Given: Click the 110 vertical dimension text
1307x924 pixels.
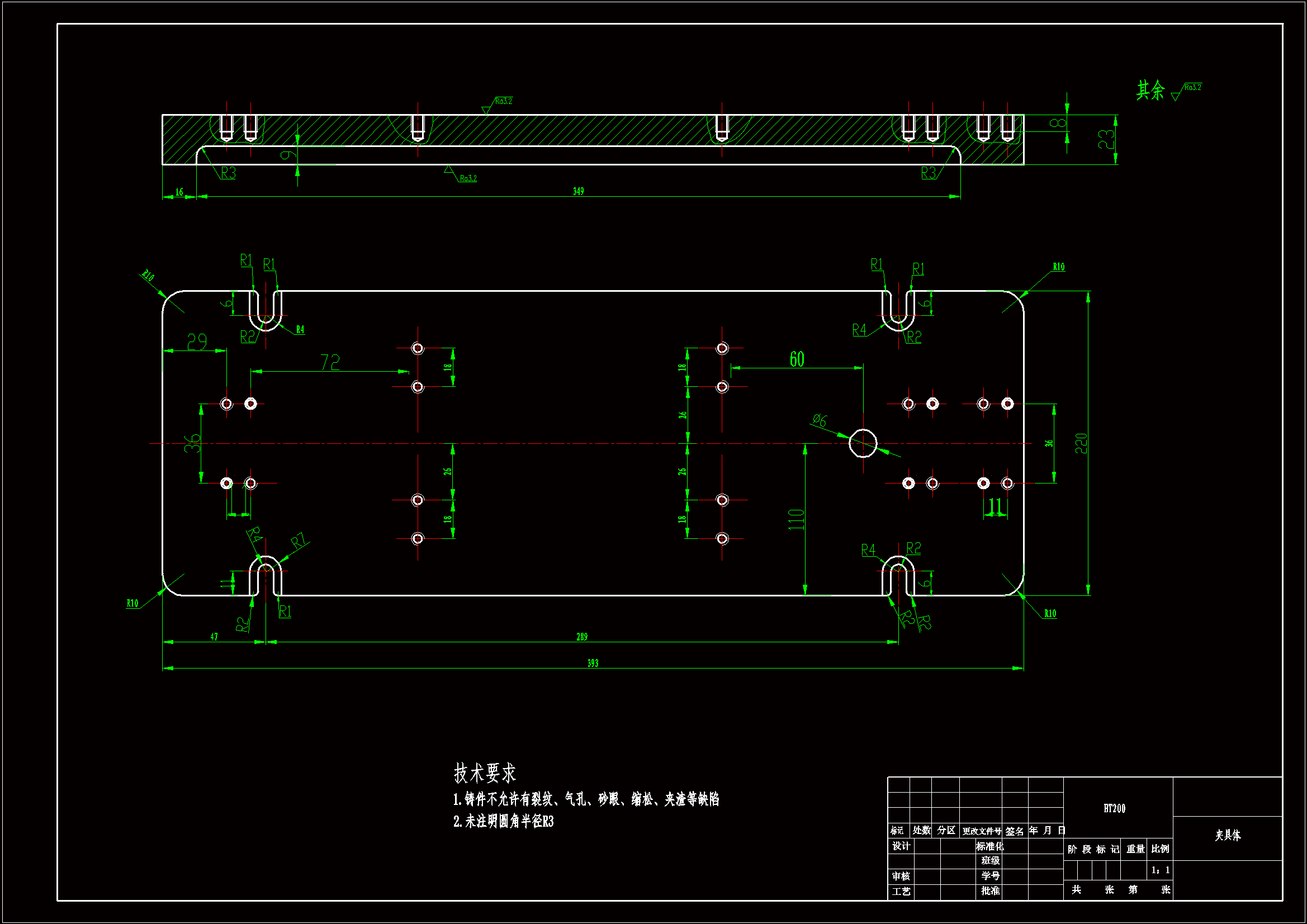Looking at the screenshot, I should (796, 519).
